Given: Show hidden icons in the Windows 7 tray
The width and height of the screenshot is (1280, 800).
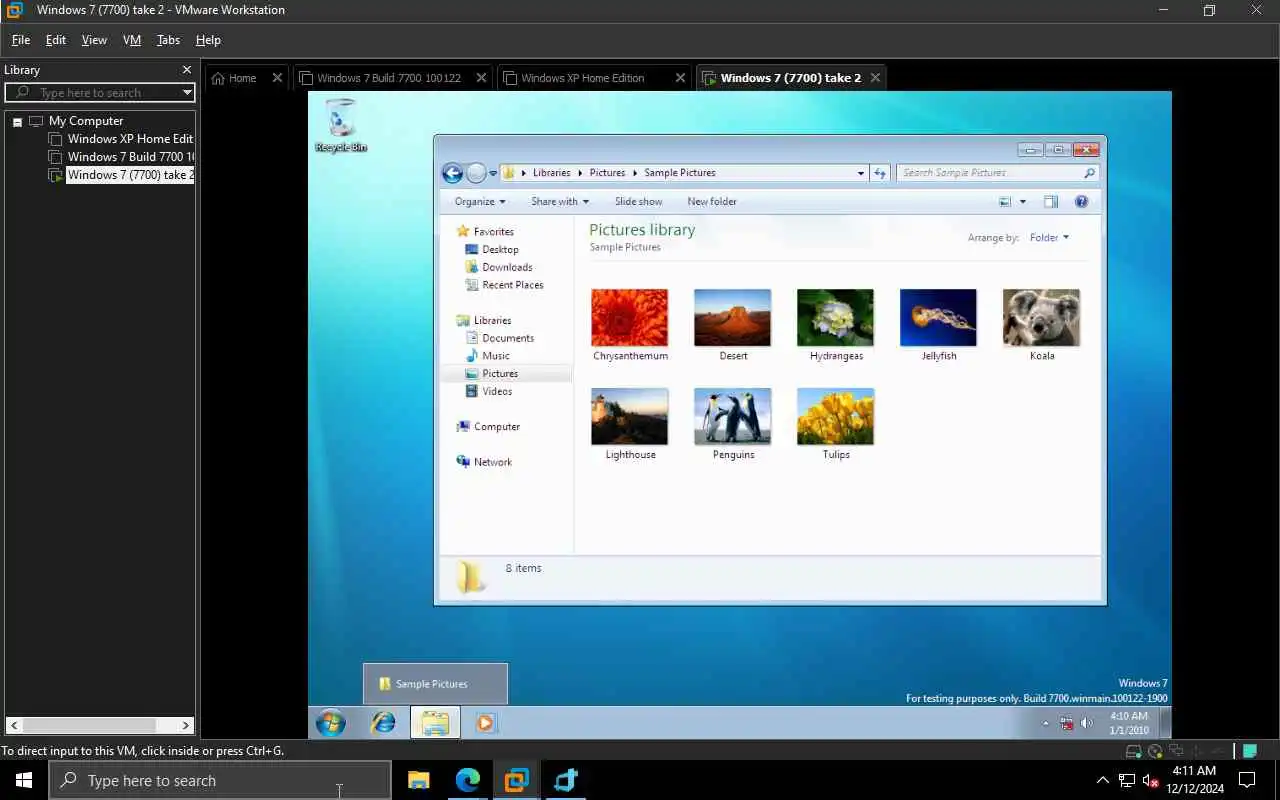Looking at the screenshot, I should coord(1046,723).
